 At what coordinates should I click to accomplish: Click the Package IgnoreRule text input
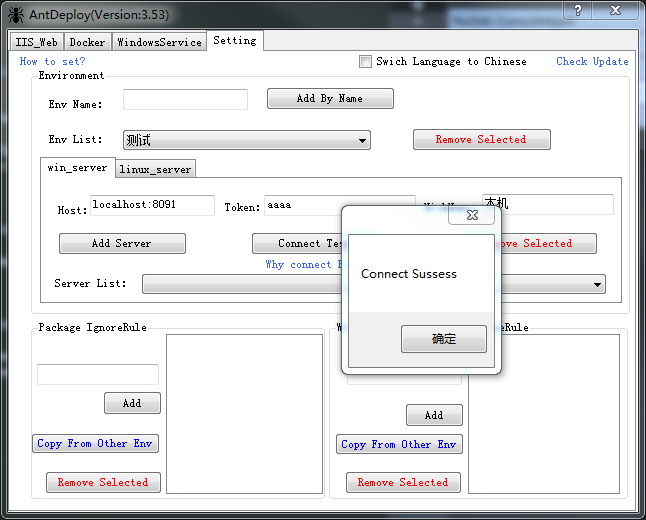[98, 374]
